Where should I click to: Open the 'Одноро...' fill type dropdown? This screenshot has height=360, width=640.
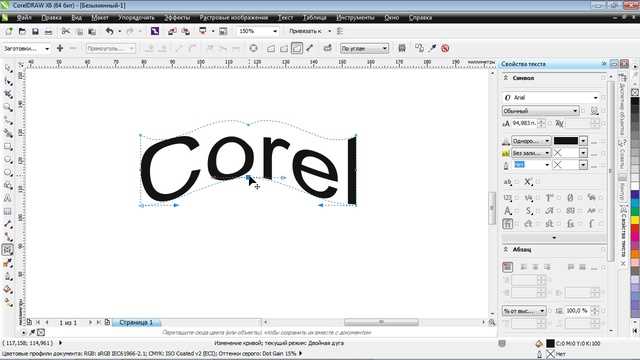[547, 141]
